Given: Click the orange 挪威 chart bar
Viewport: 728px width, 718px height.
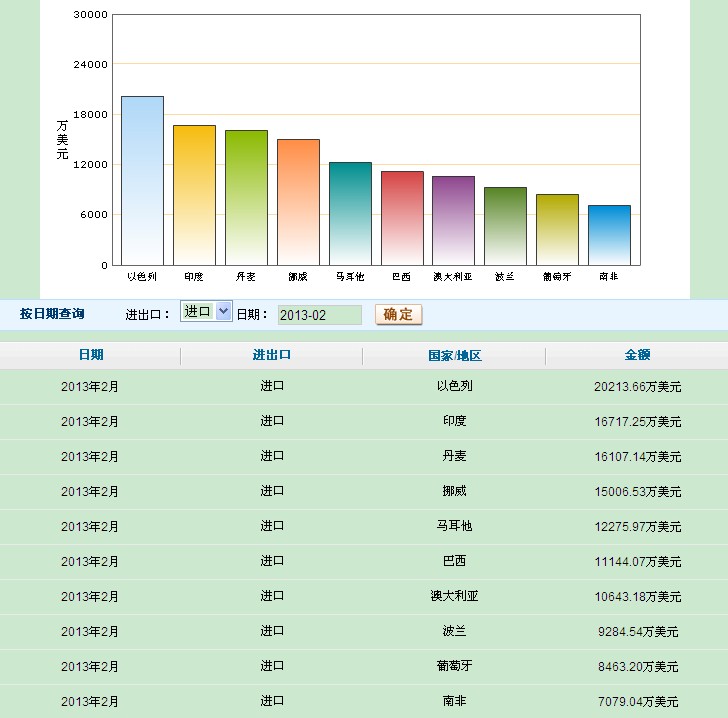Looking at the screenshot, I should coord(298,202).
